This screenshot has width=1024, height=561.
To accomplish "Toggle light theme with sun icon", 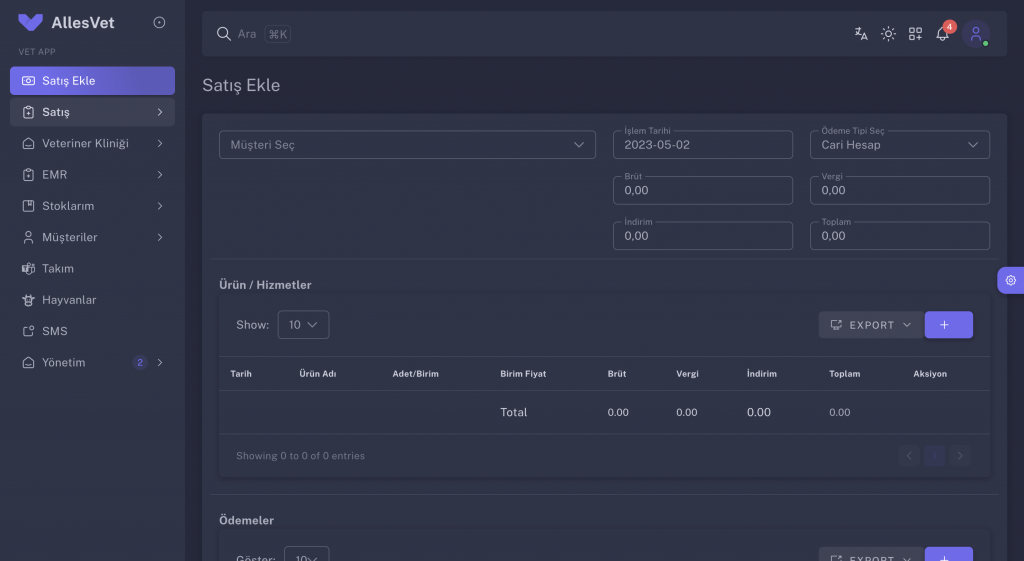I will [x=888, y=34].
